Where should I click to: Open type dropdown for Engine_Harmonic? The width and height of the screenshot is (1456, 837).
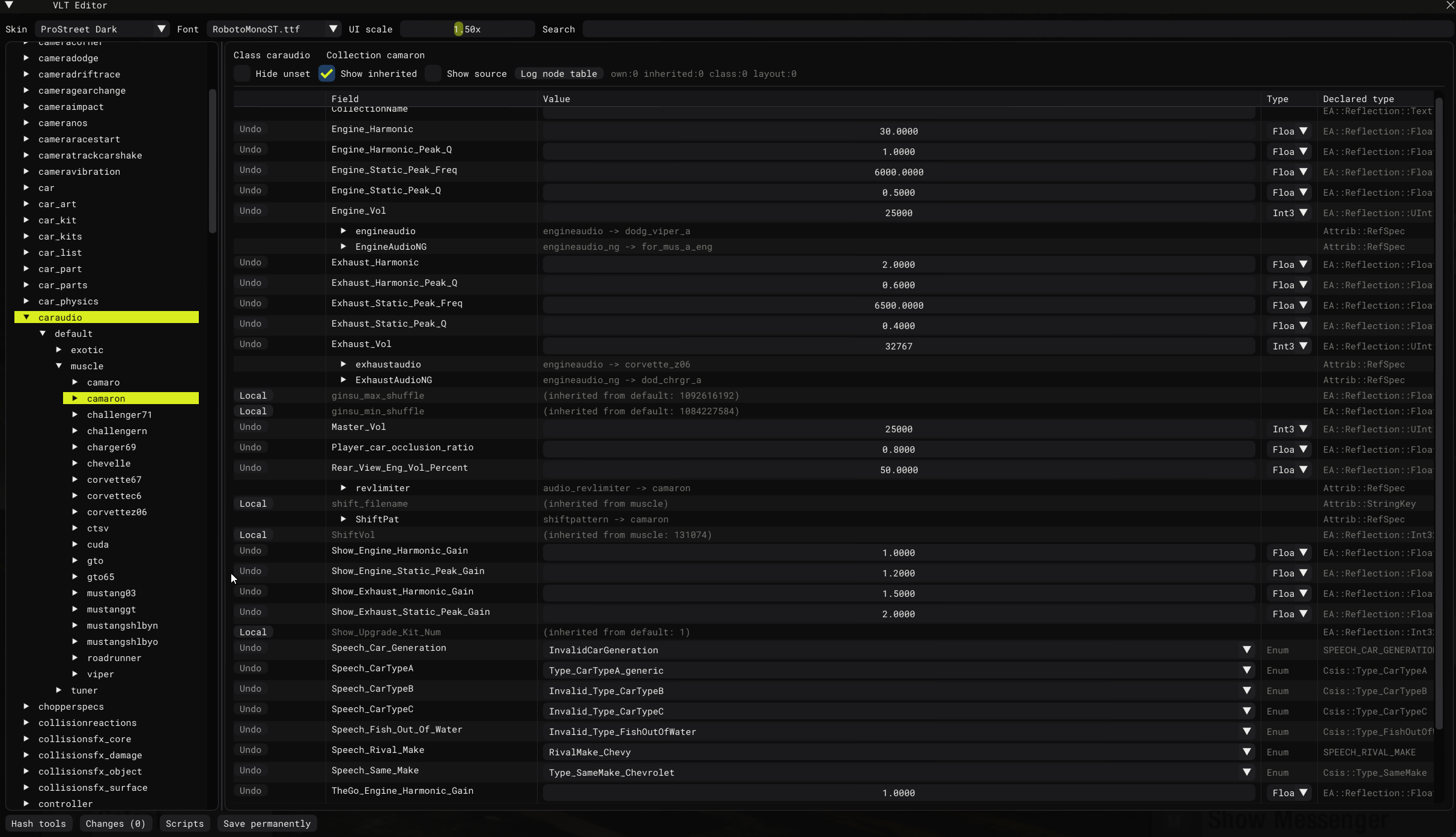[x=1290, y=131]
